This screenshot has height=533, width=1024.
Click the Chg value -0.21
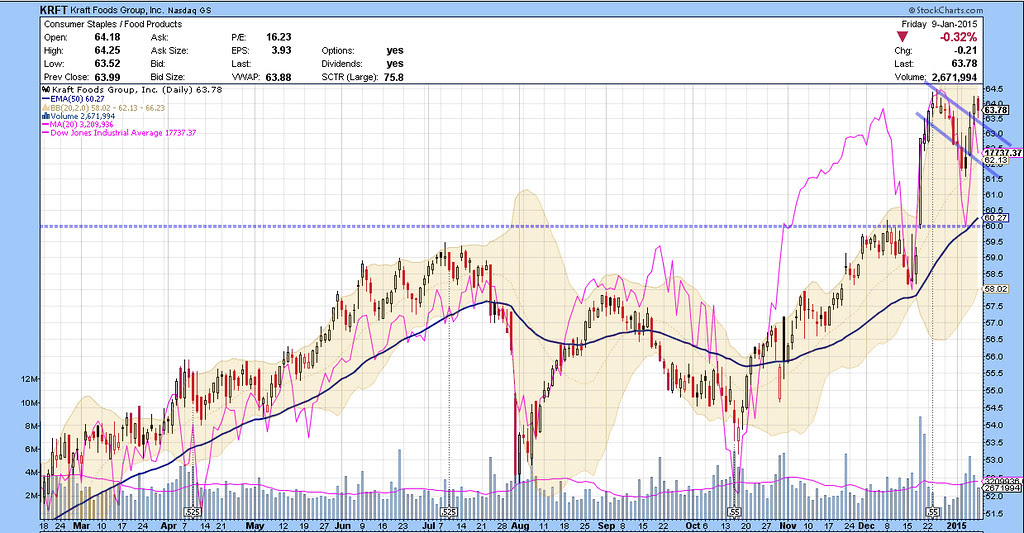pyautogui.click(x=967, y=50)
